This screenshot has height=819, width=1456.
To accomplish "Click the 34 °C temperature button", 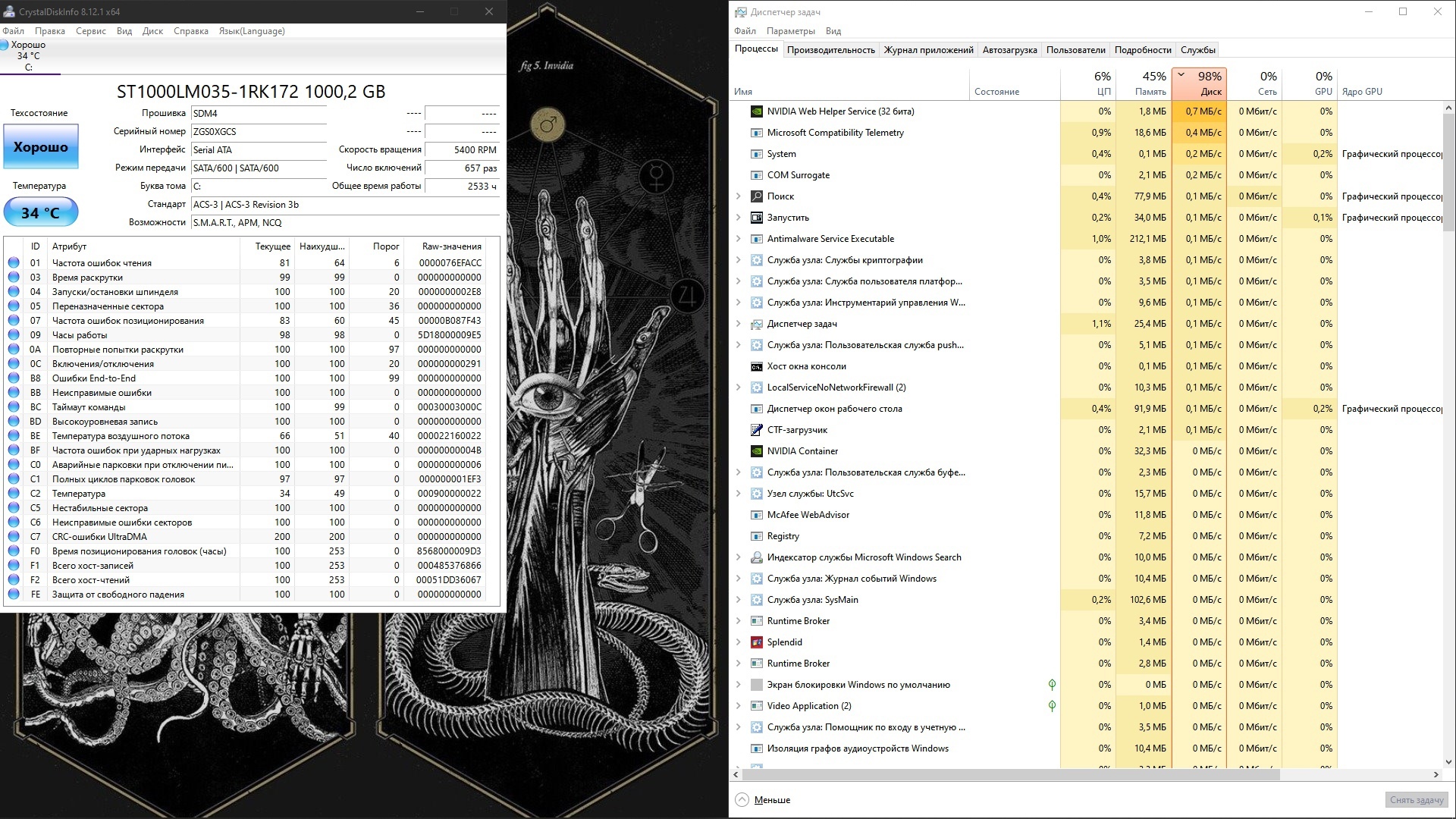I will pos(40,212).
